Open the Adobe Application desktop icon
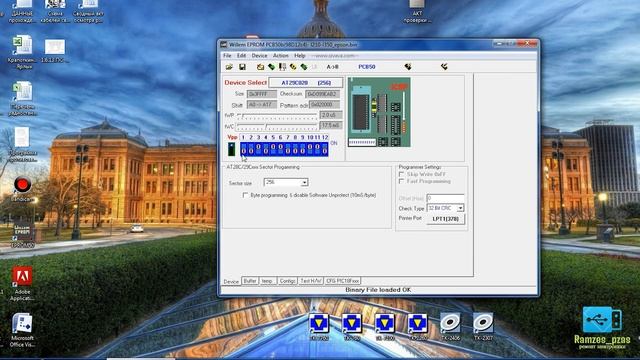 click(22, 284)
